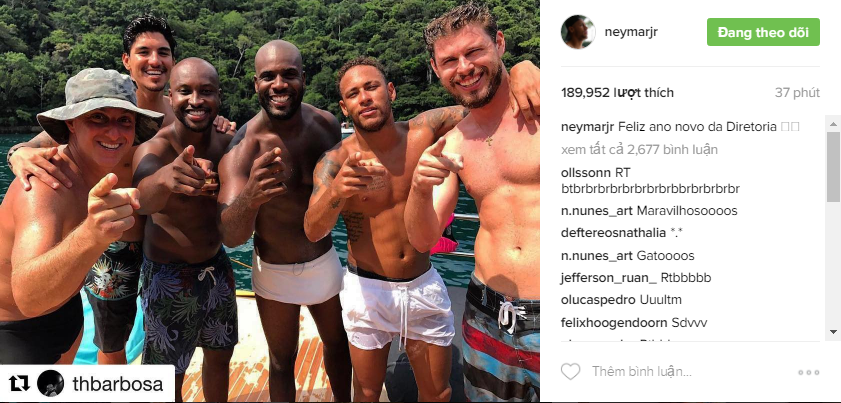Image resolution: width=841 pixels, height=403 pixels.
Task: Click the comments scrollbar down arrow
Action: point(833,332)
